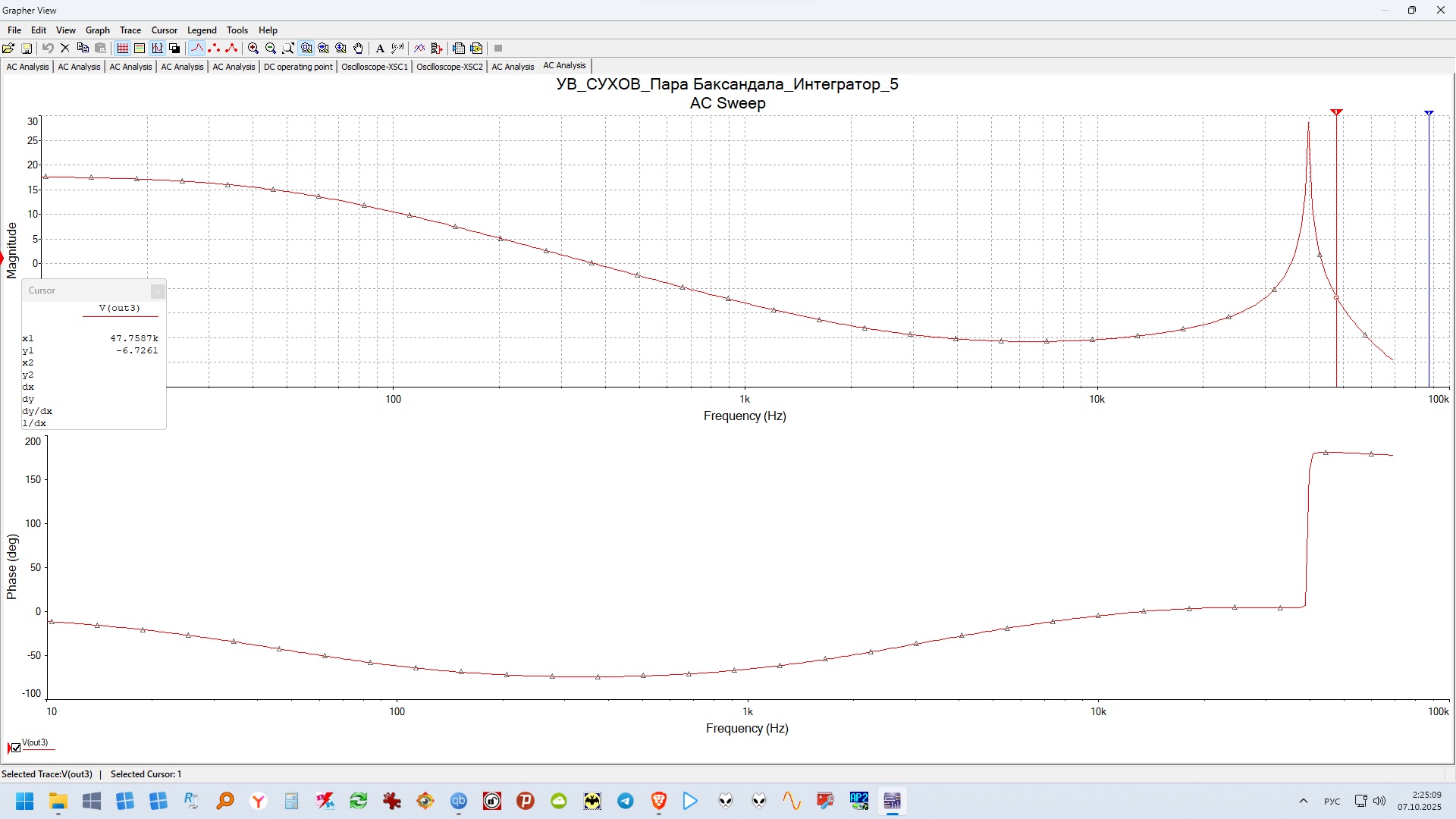This screenshot has height=819, width=1456.
Task: Click the Add Text annotation icon
Action: click(380, 48)
